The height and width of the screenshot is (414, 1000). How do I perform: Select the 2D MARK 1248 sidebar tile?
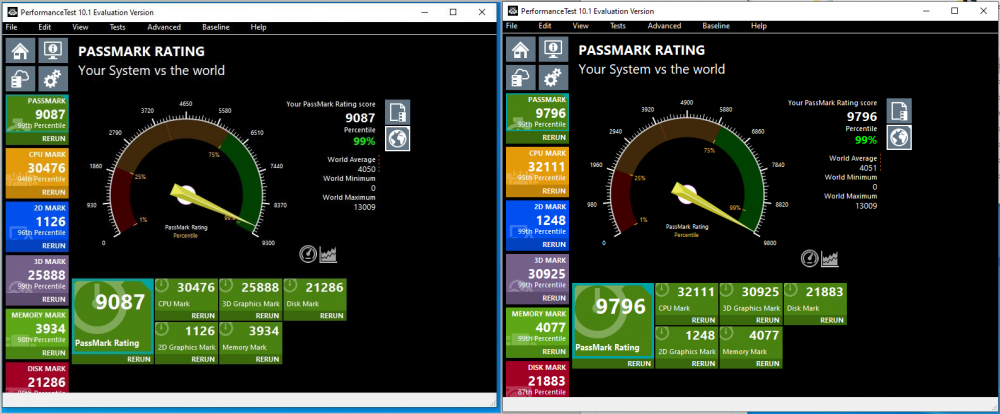click(537, 225)
